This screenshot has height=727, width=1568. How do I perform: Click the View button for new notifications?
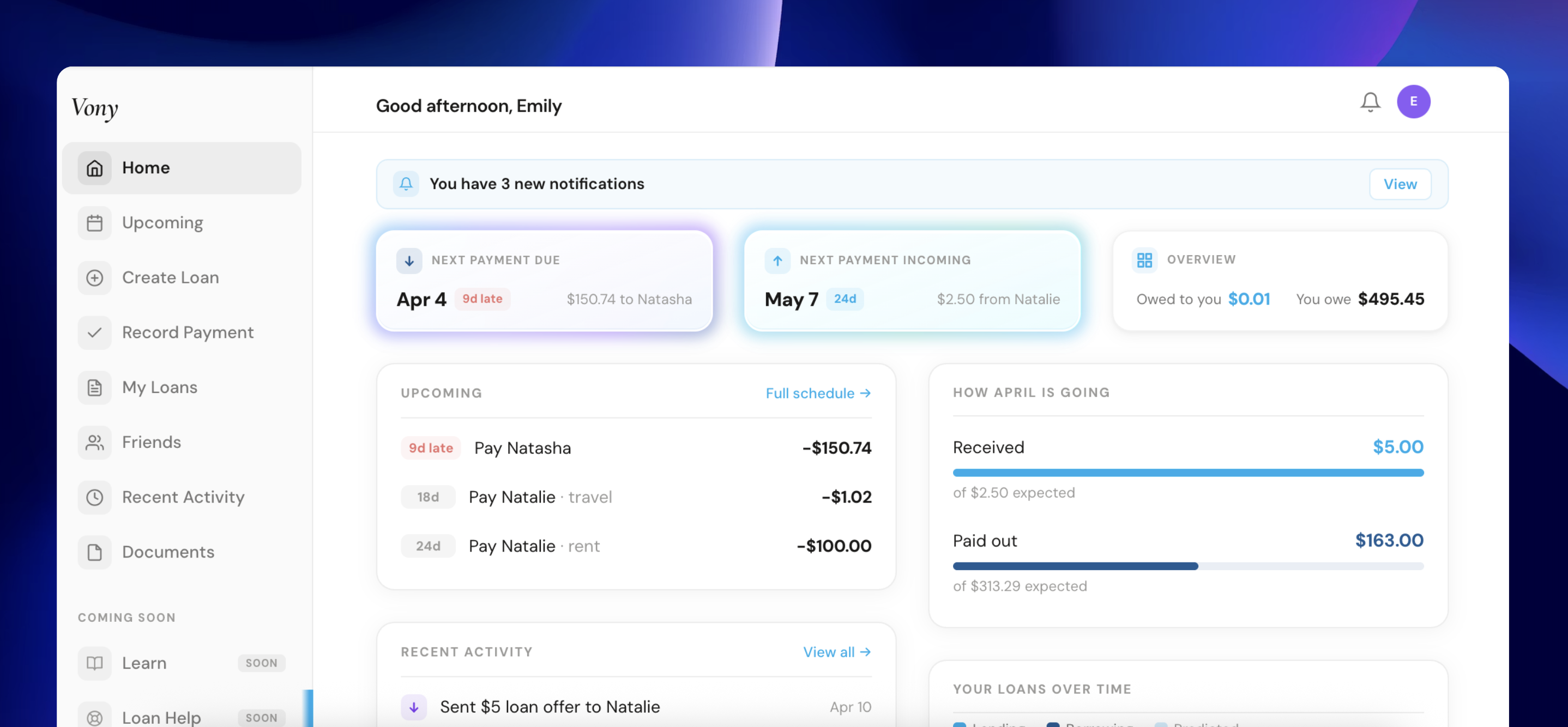tap(1400, 184)
